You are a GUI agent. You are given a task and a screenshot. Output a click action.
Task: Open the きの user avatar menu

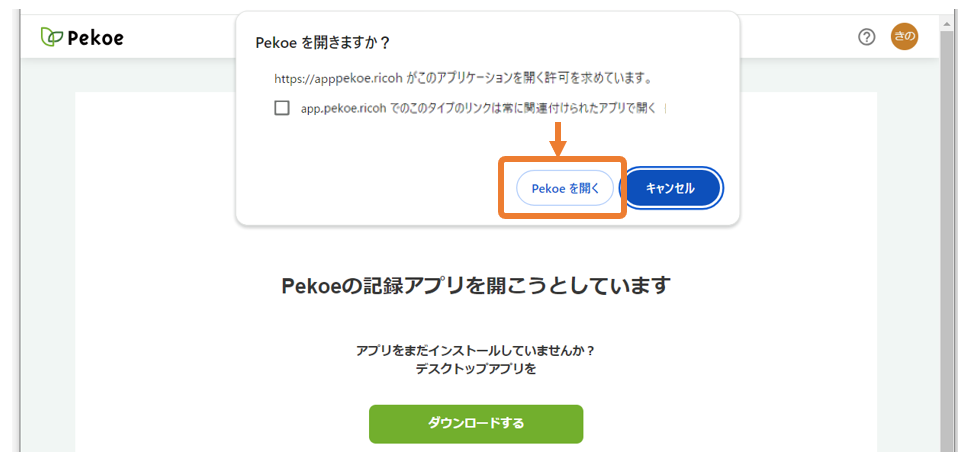pyautogui.click(x=904, y=37)
